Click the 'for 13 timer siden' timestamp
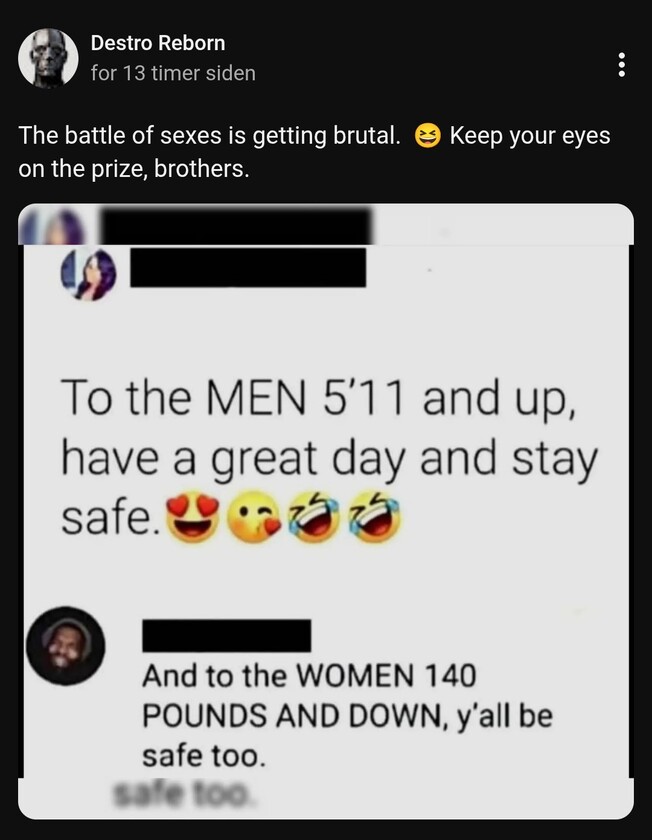 (x=173, y=73)
